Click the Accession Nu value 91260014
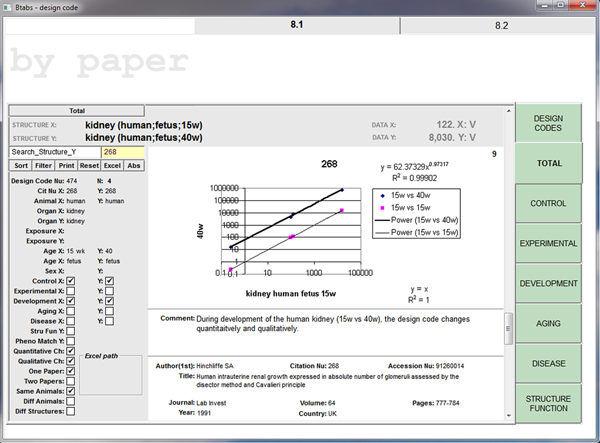This screenshot has width=600, height=443. [x=450, y=366]
